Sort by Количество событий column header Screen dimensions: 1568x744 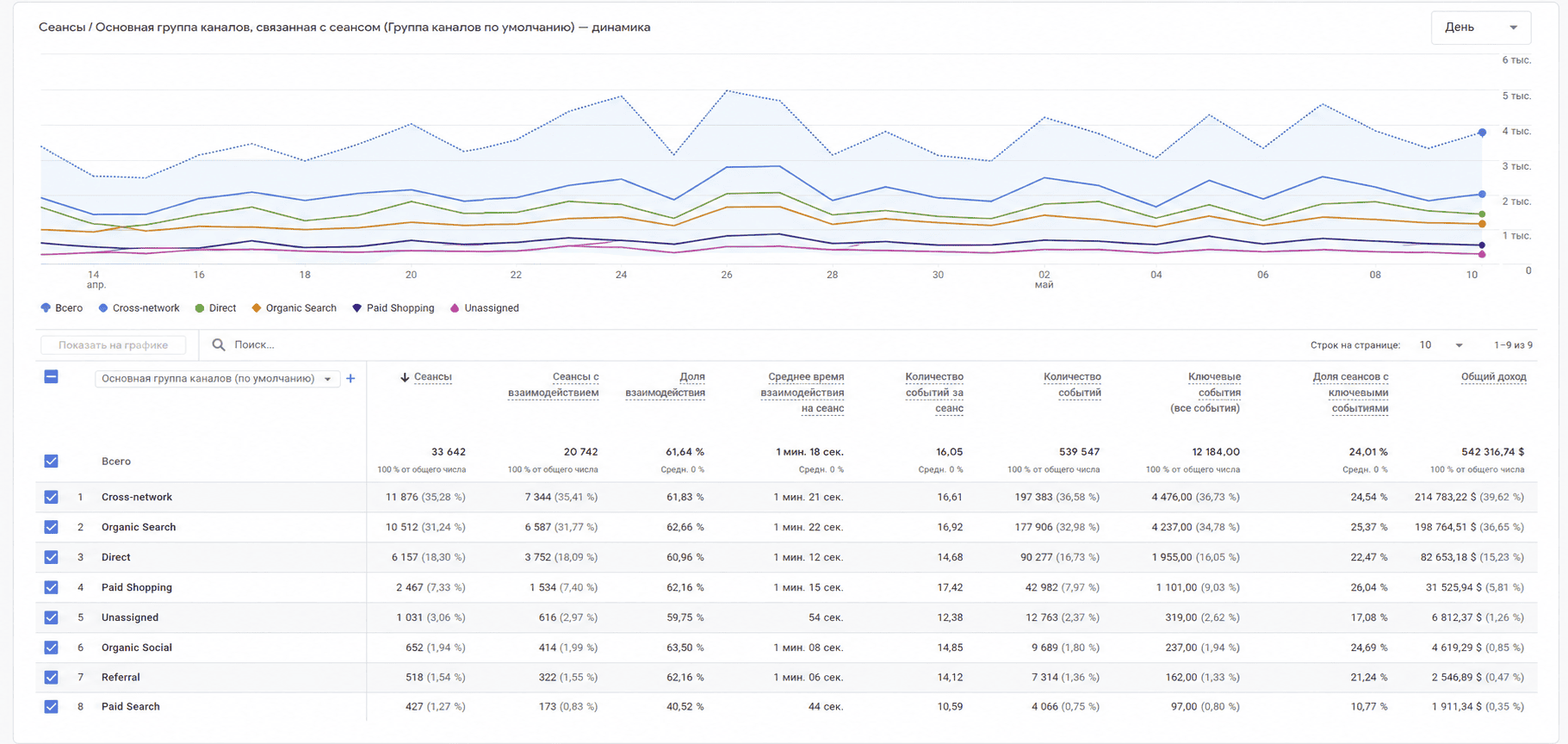tap(1072, 385)
